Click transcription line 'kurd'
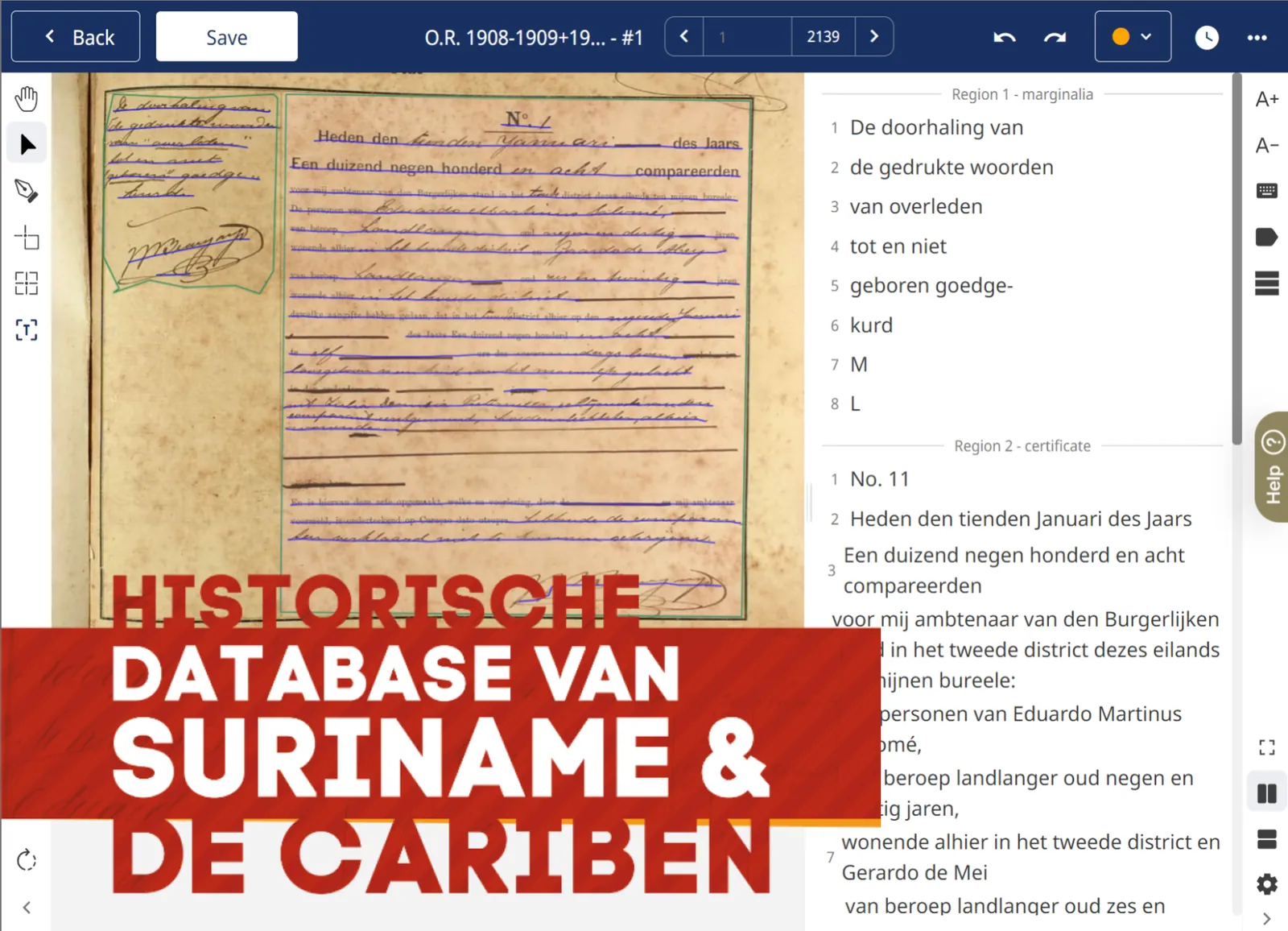The height and width of the screenshot is (931, 1288). point(872,325)
